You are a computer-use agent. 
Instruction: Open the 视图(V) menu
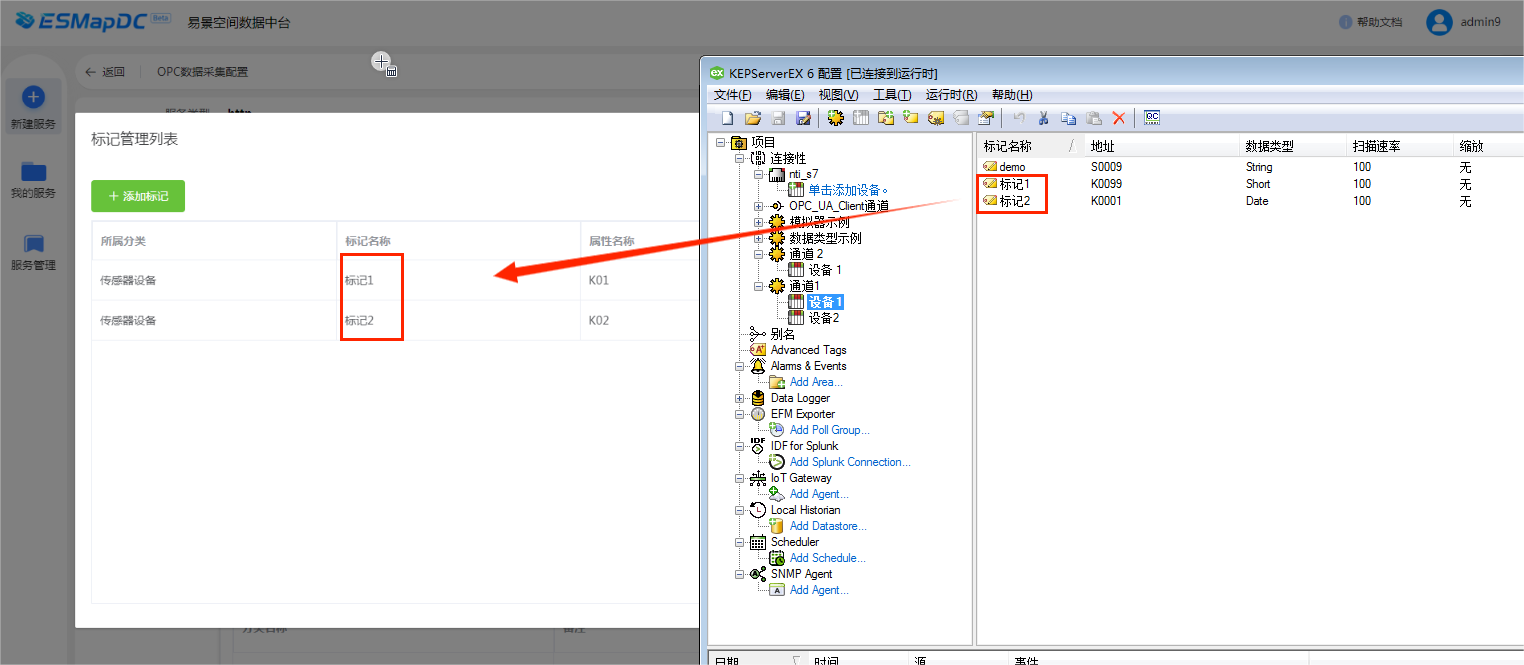[838, 95]
